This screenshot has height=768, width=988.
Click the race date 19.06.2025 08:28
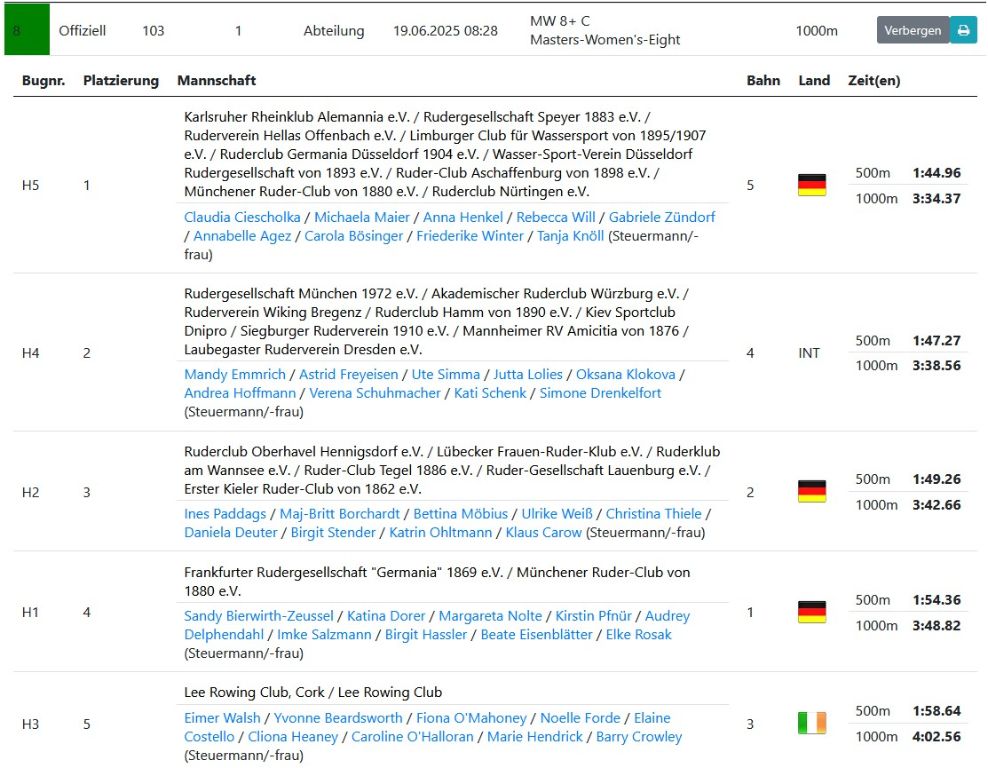[x=445, y=31]
